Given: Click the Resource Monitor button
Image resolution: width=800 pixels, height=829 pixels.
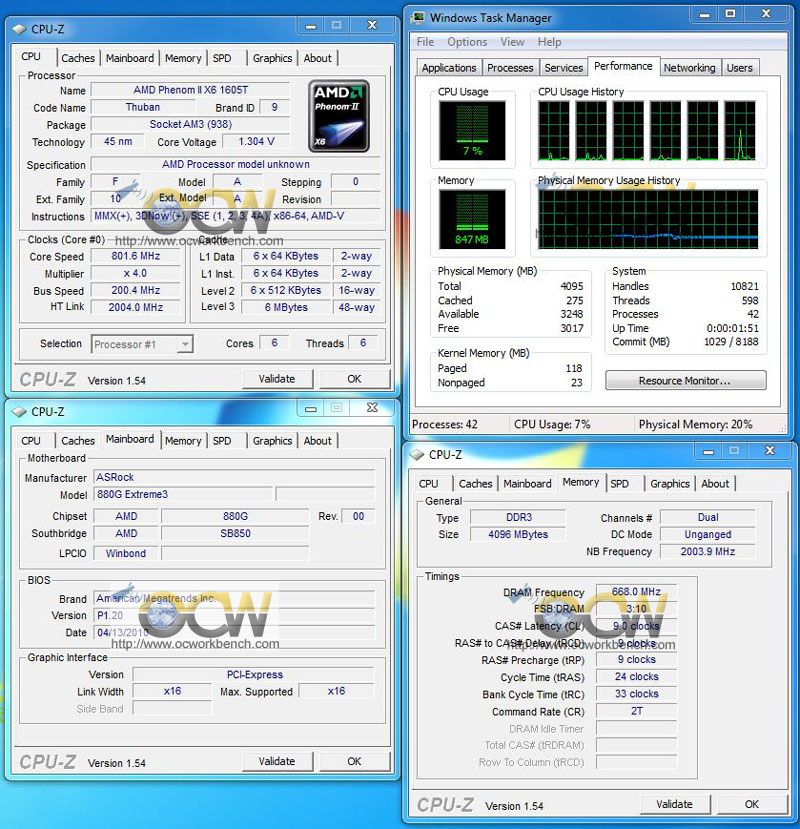Looking at the screenshot, I should point(685,381).
